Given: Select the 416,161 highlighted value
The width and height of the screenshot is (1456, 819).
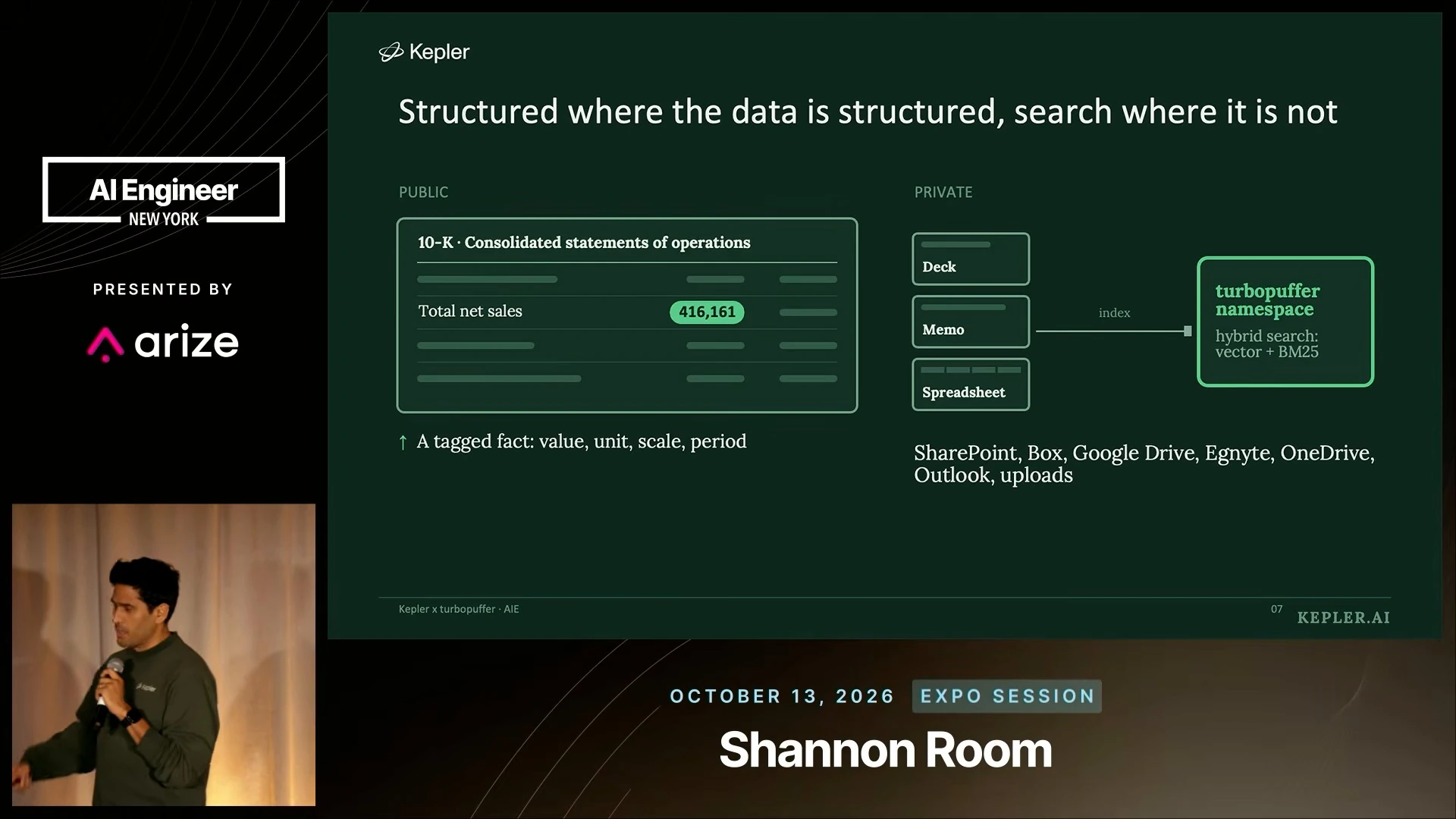Looking at the screenshot, I should tap(707, 312).
